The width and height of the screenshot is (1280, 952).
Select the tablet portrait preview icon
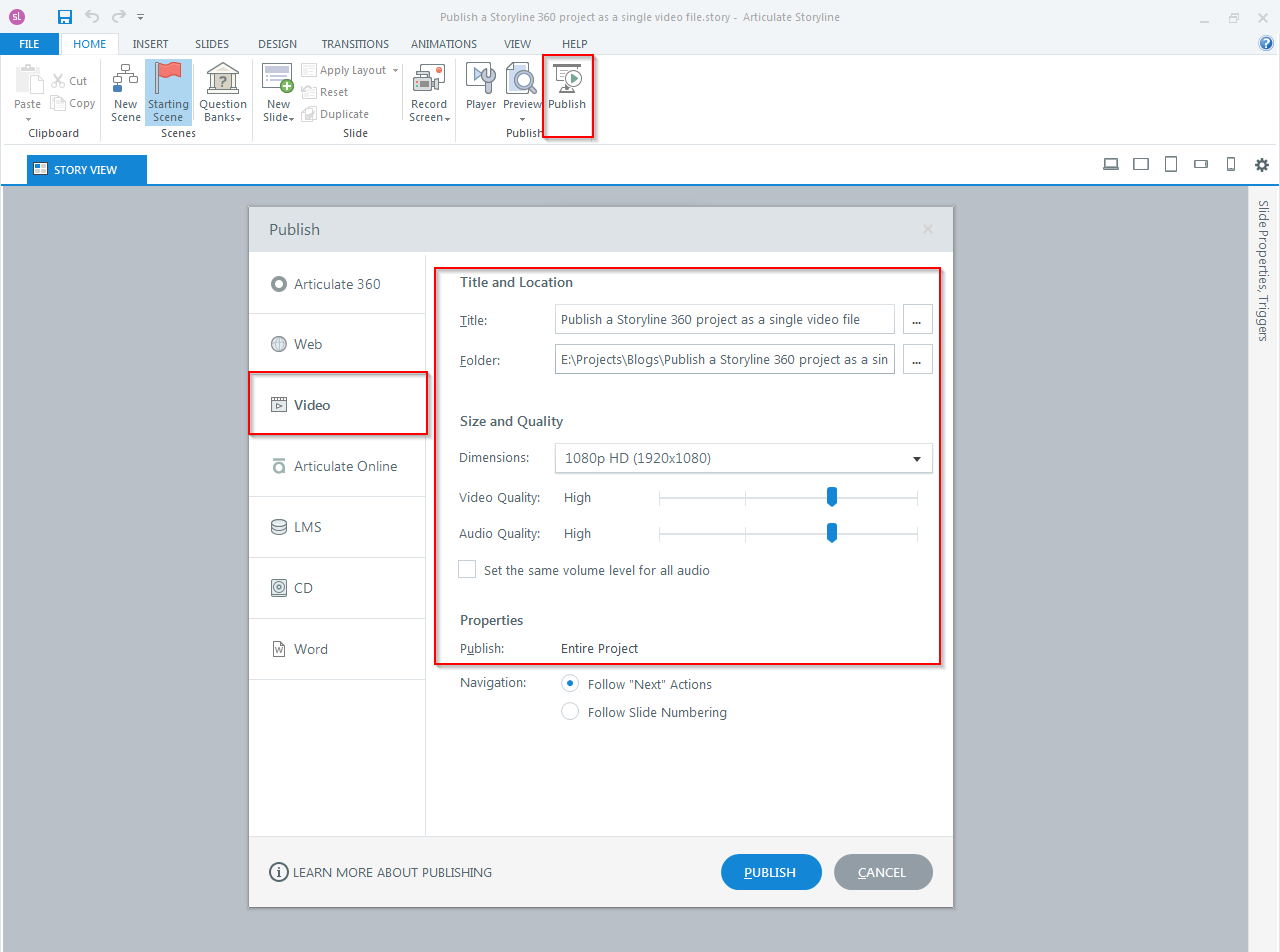(1171, 165)
